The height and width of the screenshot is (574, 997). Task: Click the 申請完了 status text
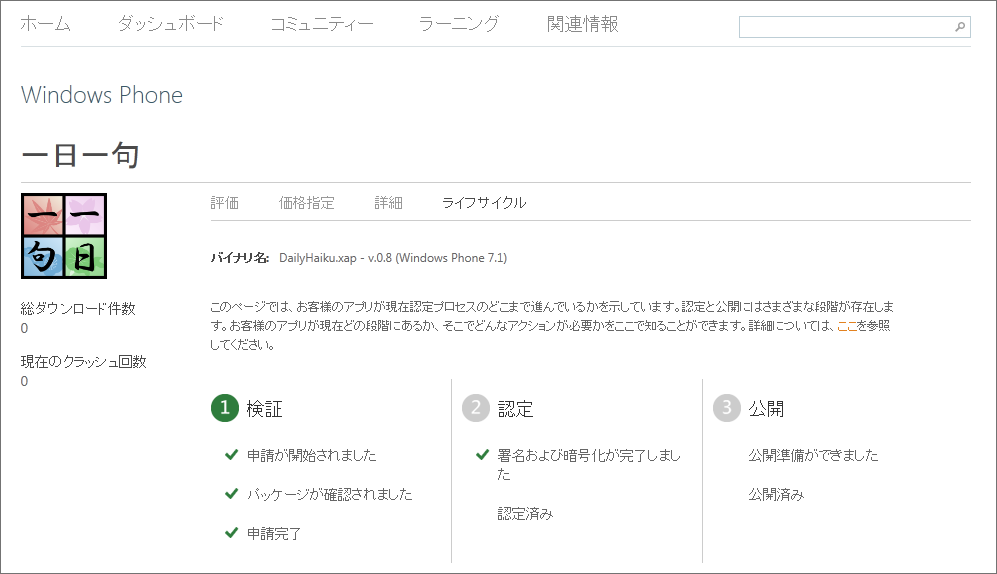coord(274,533)
